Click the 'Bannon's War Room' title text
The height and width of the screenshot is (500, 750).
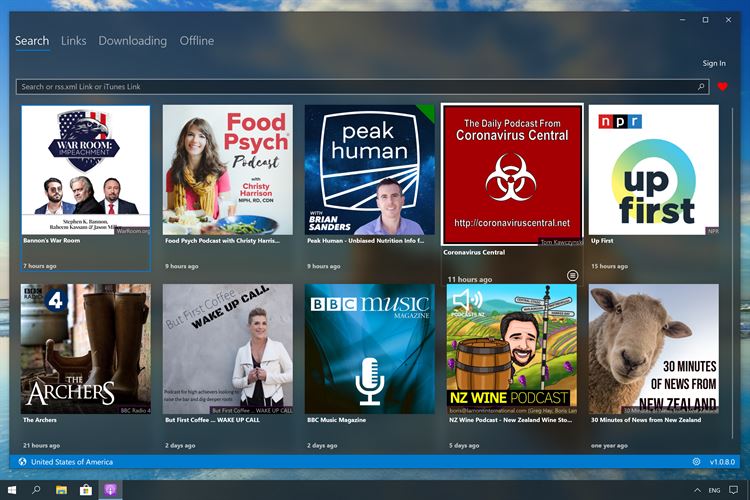(x=52, y=241)
